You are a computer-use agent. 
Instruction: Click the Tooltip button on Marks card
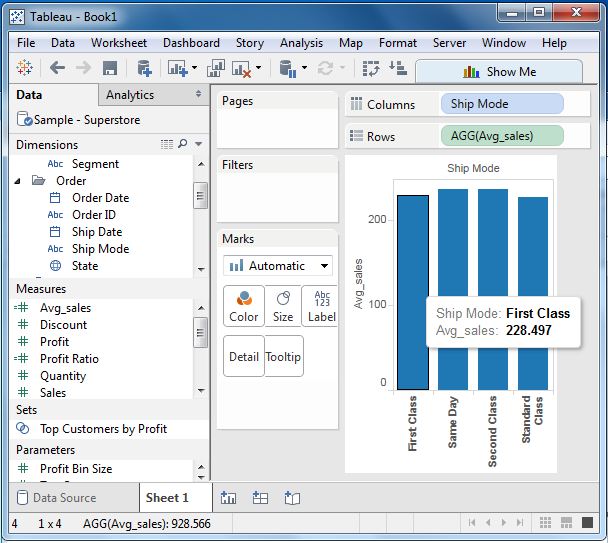click(283, 357)
